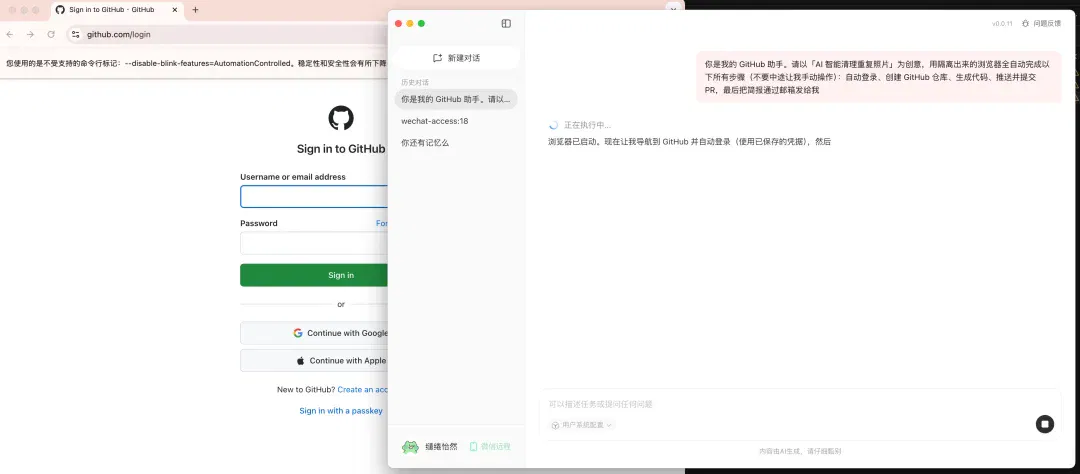Click the Chrome tab search chevron
Screen dimensions: 1080x474
coord(674,9)
